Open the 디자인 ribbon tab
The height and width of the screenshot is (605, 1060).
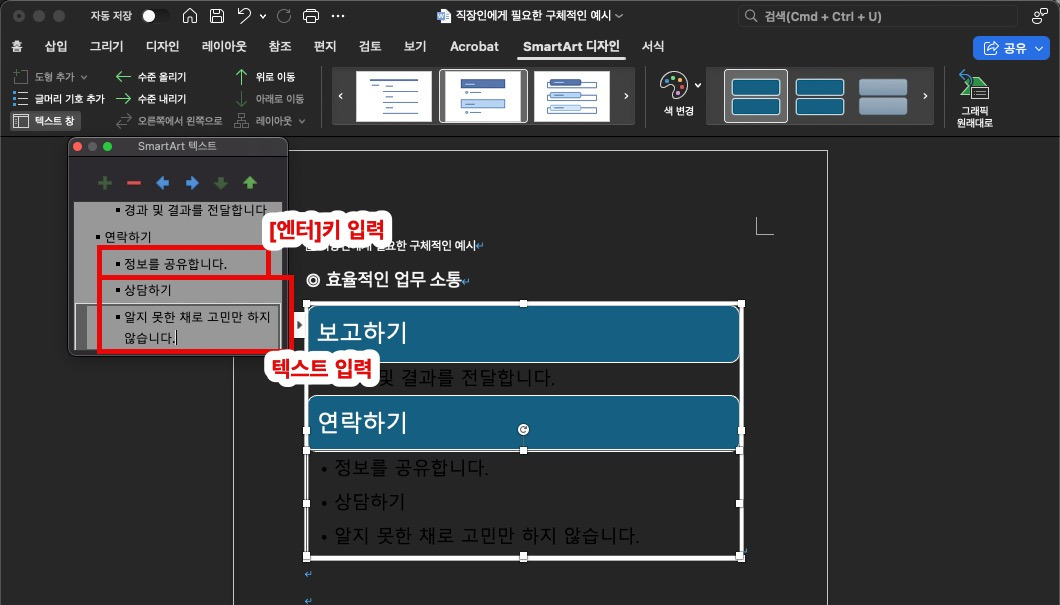(162, 46)
